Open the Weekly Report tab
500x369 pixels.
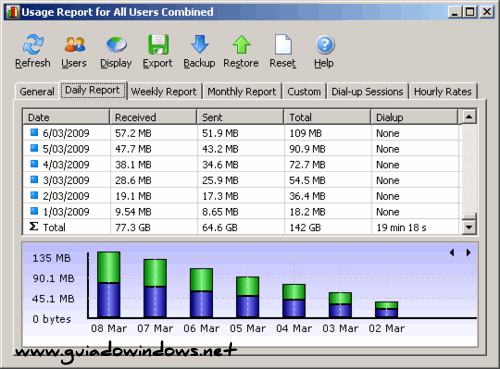[164, 91]
